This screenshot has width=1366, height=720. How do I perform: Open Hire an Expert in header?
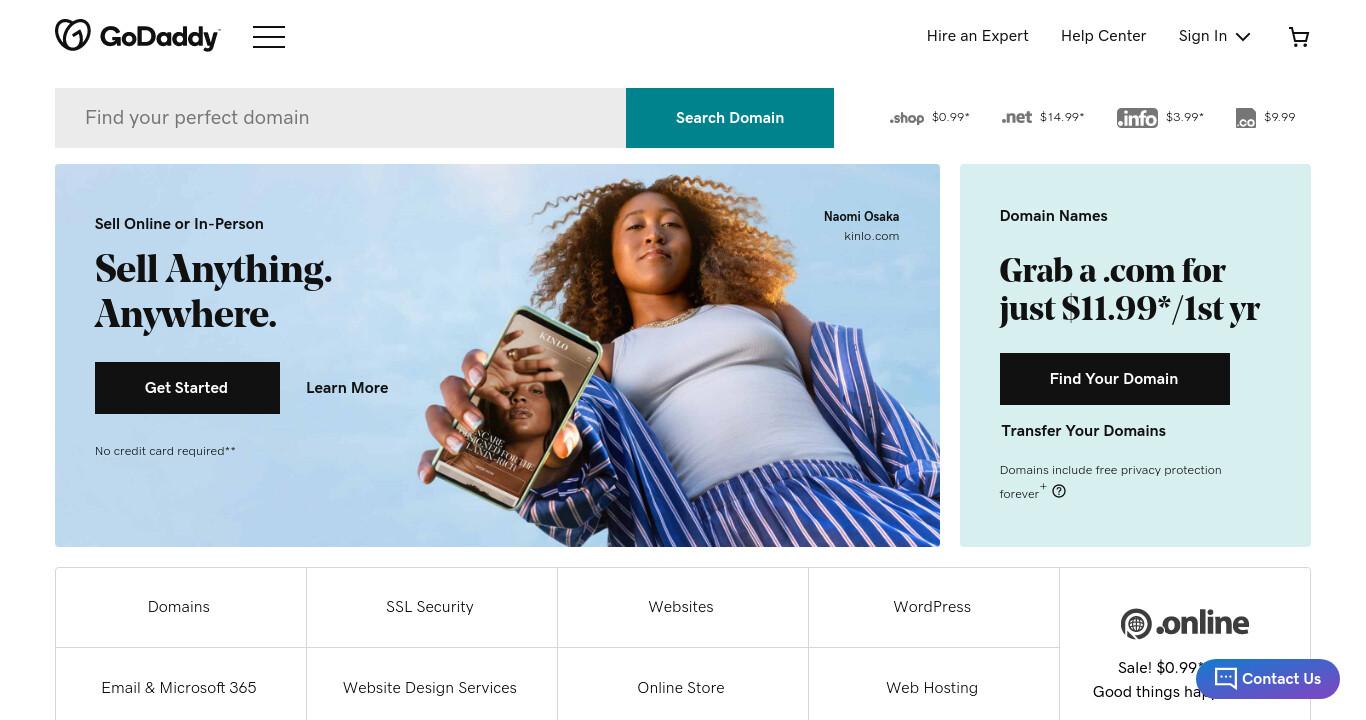click(977, 36)
